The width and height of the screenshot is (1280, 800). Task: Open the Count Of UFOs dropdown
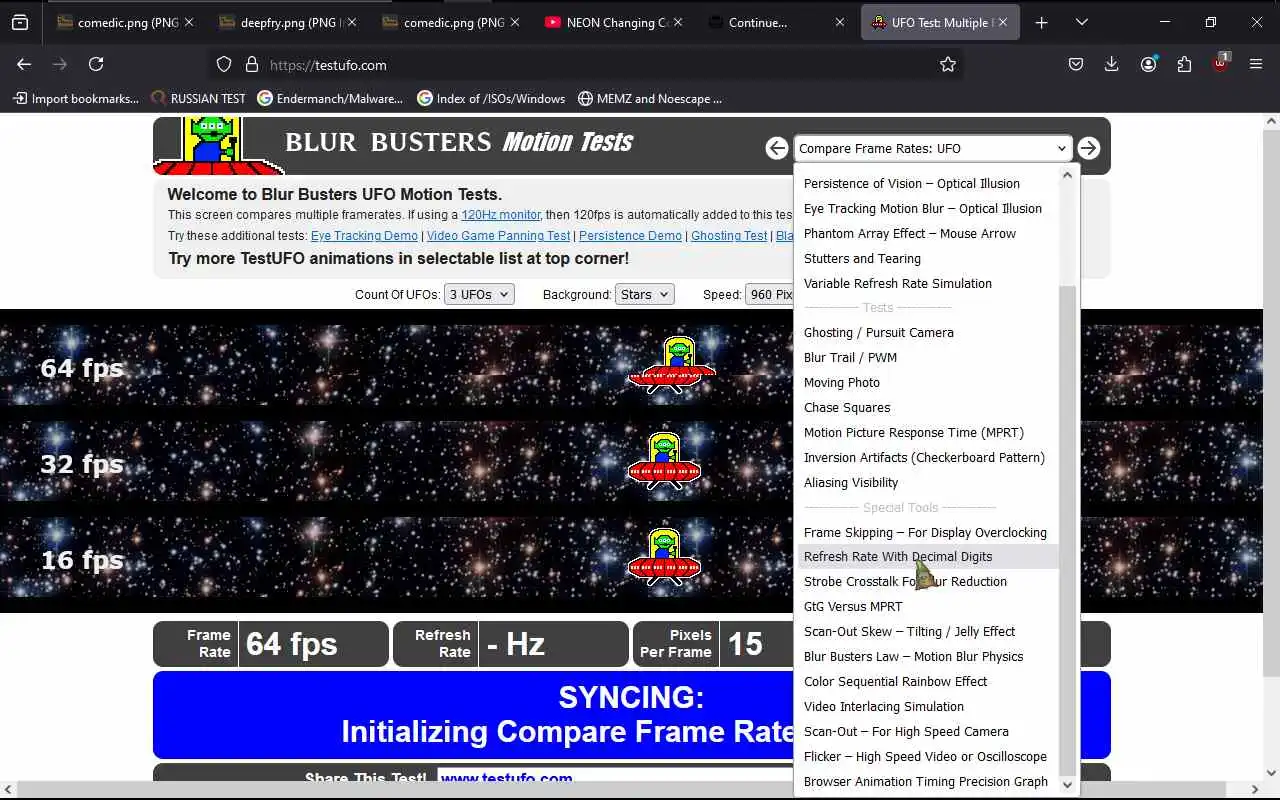point(480,294)
